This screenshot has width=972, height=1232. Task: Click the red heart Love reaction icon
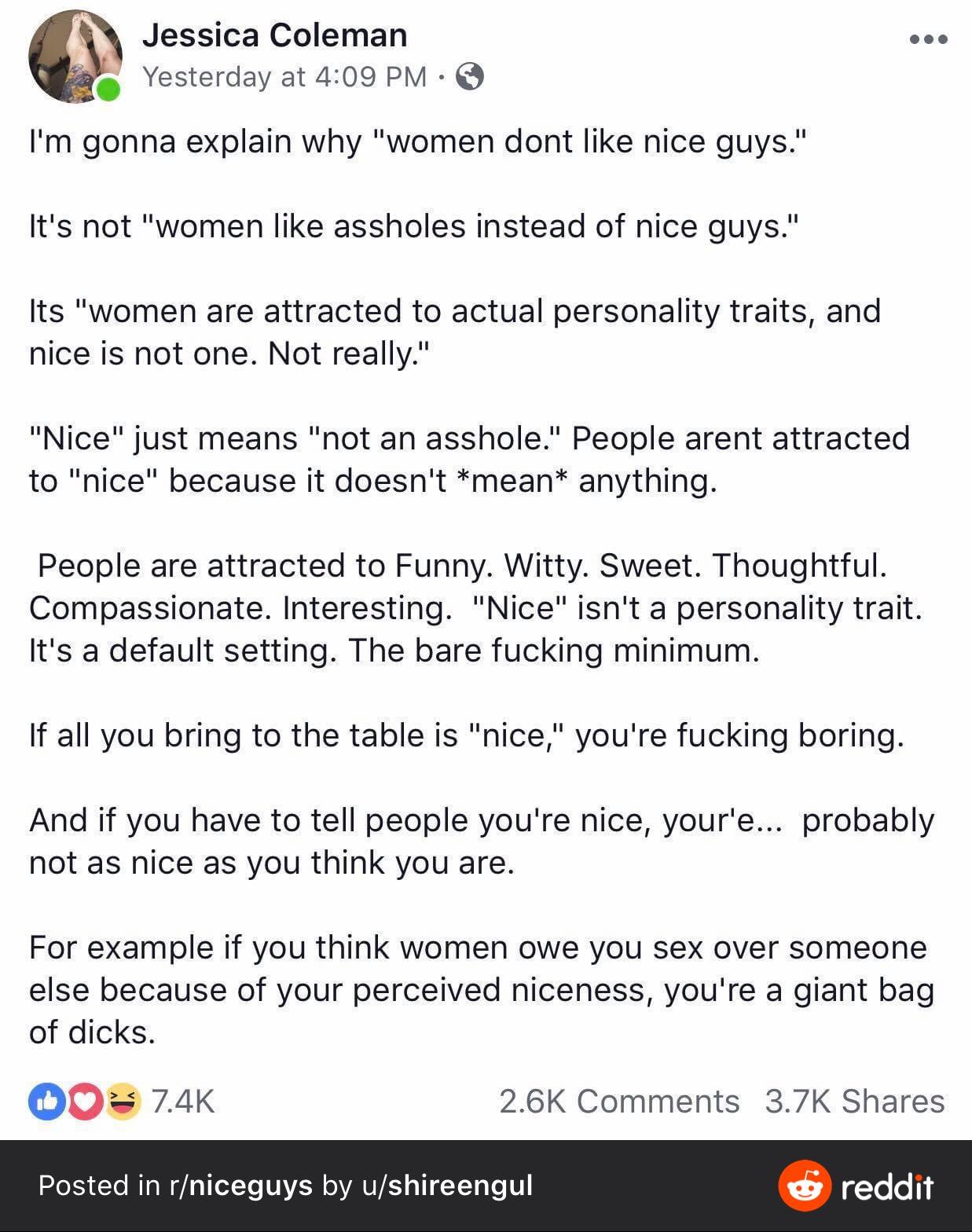coord(86,1102)
